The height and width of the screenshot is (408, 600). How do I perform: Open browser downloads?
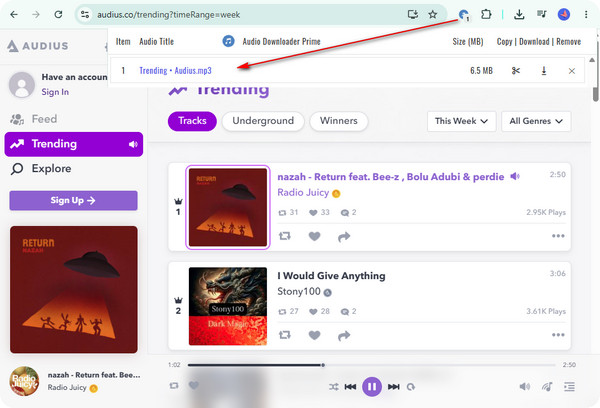point(519,15)
